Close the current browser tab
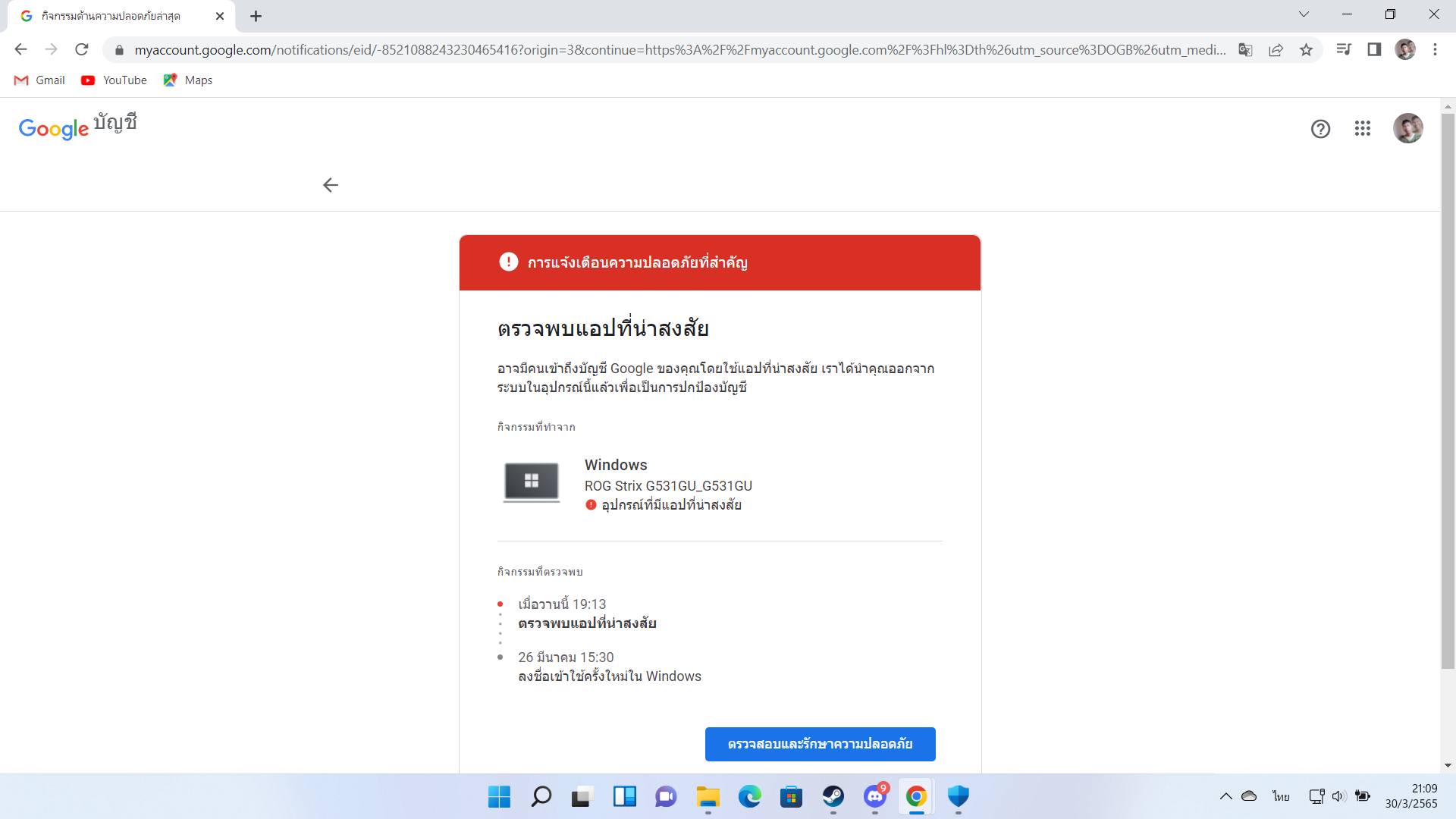Viewport: 1456px width, 819px height. pyautogui.click(x=220, y=16)
